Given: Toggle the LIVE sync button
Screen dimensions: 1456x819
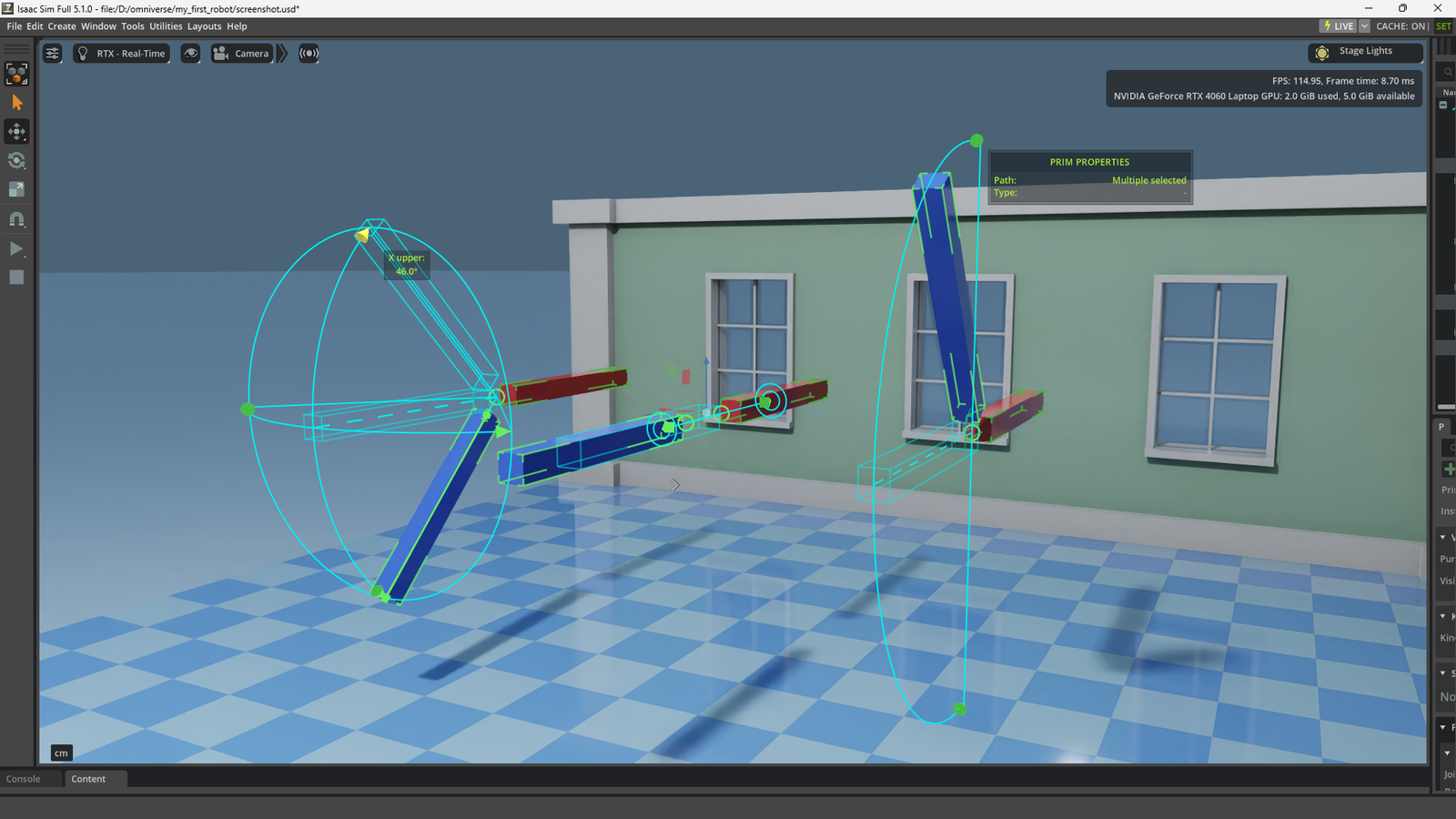Looking at the screenshot, I should pyautogui.click(x=1338, y=26).
